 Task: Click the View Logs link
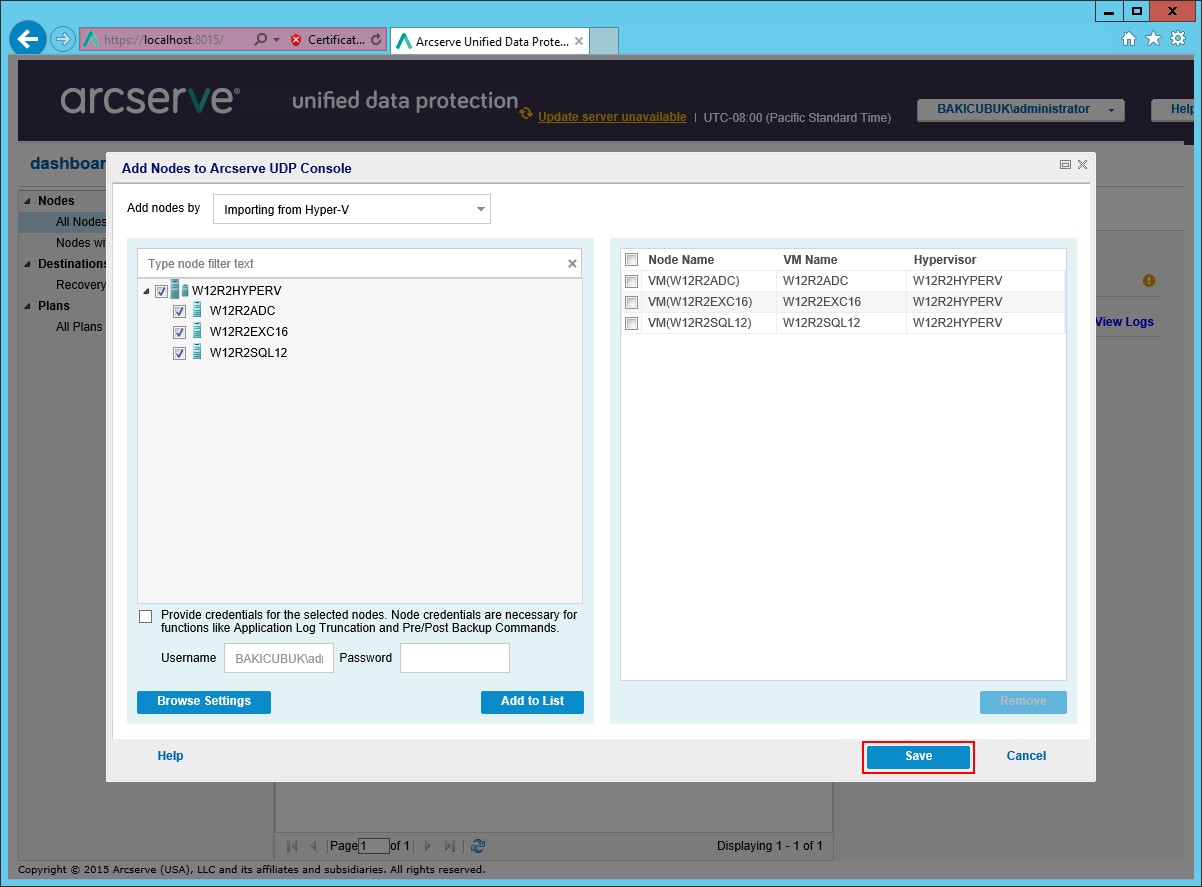(x=1125, y=322)
